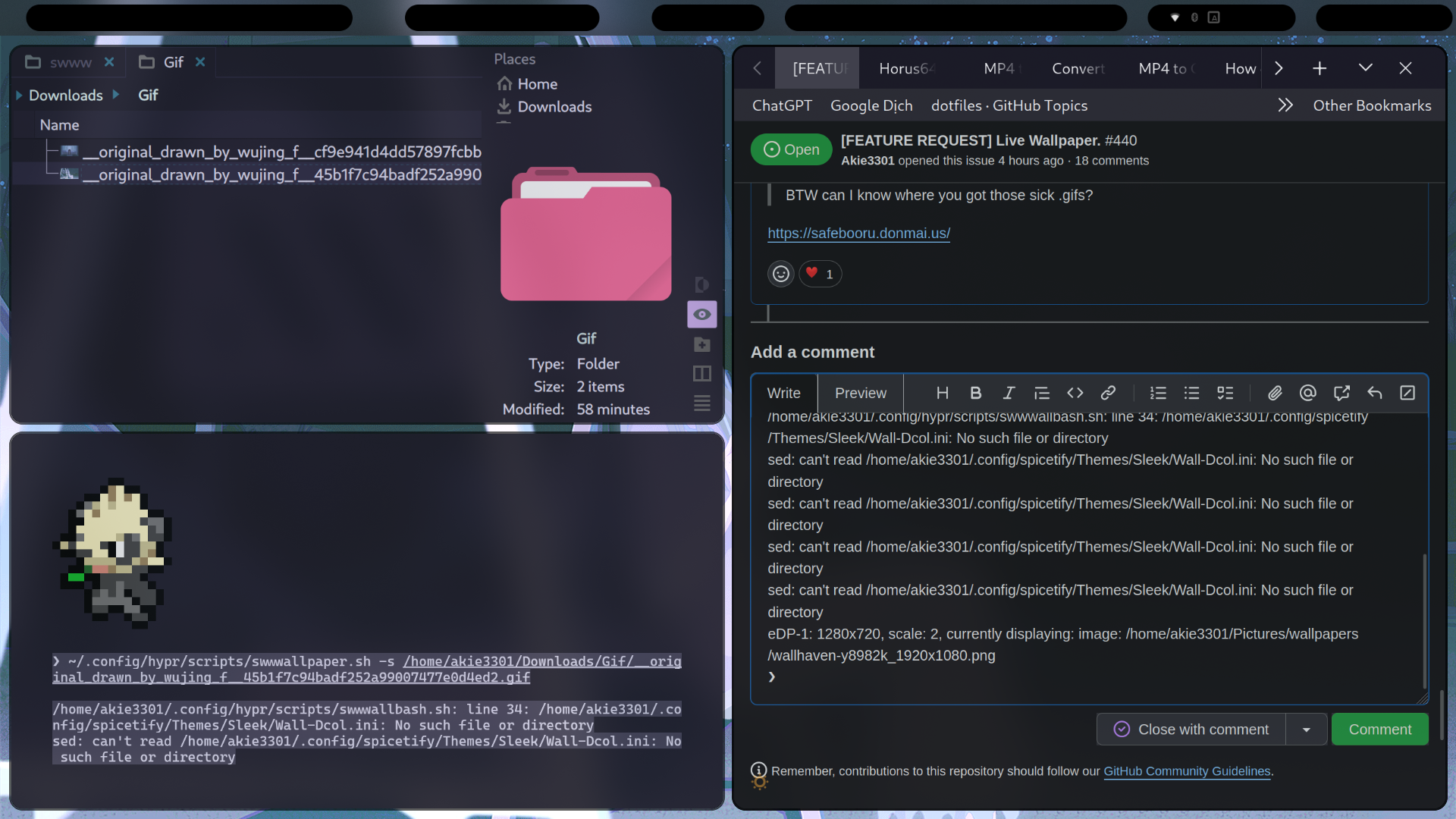Show hidden browser tabs with the chevron
The height and width of the screenshot is (819, 1456).
[x=1278, y=67]
